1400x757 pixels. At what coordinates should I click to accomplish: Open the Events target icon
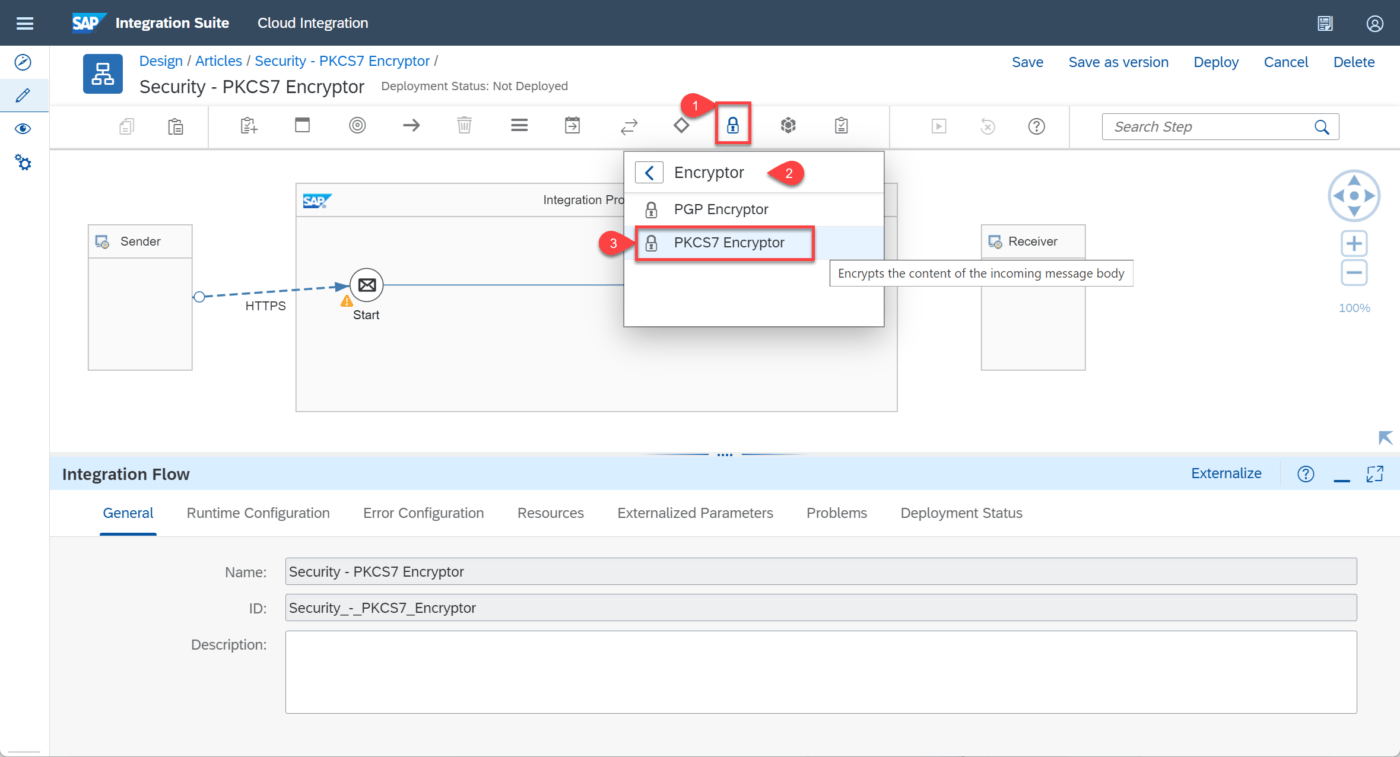point(357,126)
